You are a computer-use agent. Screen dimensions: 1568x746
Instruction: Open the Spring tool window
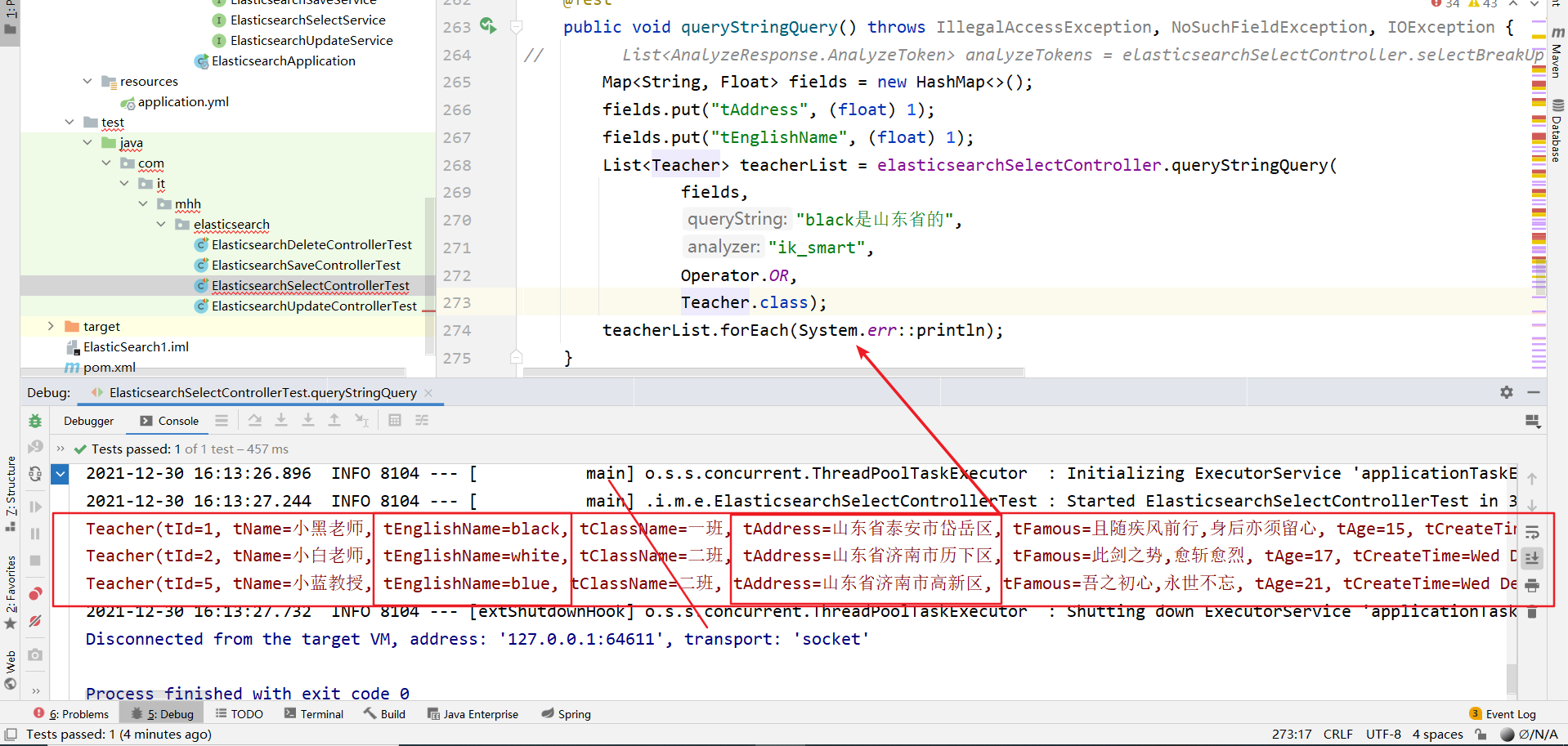[566, 713]
